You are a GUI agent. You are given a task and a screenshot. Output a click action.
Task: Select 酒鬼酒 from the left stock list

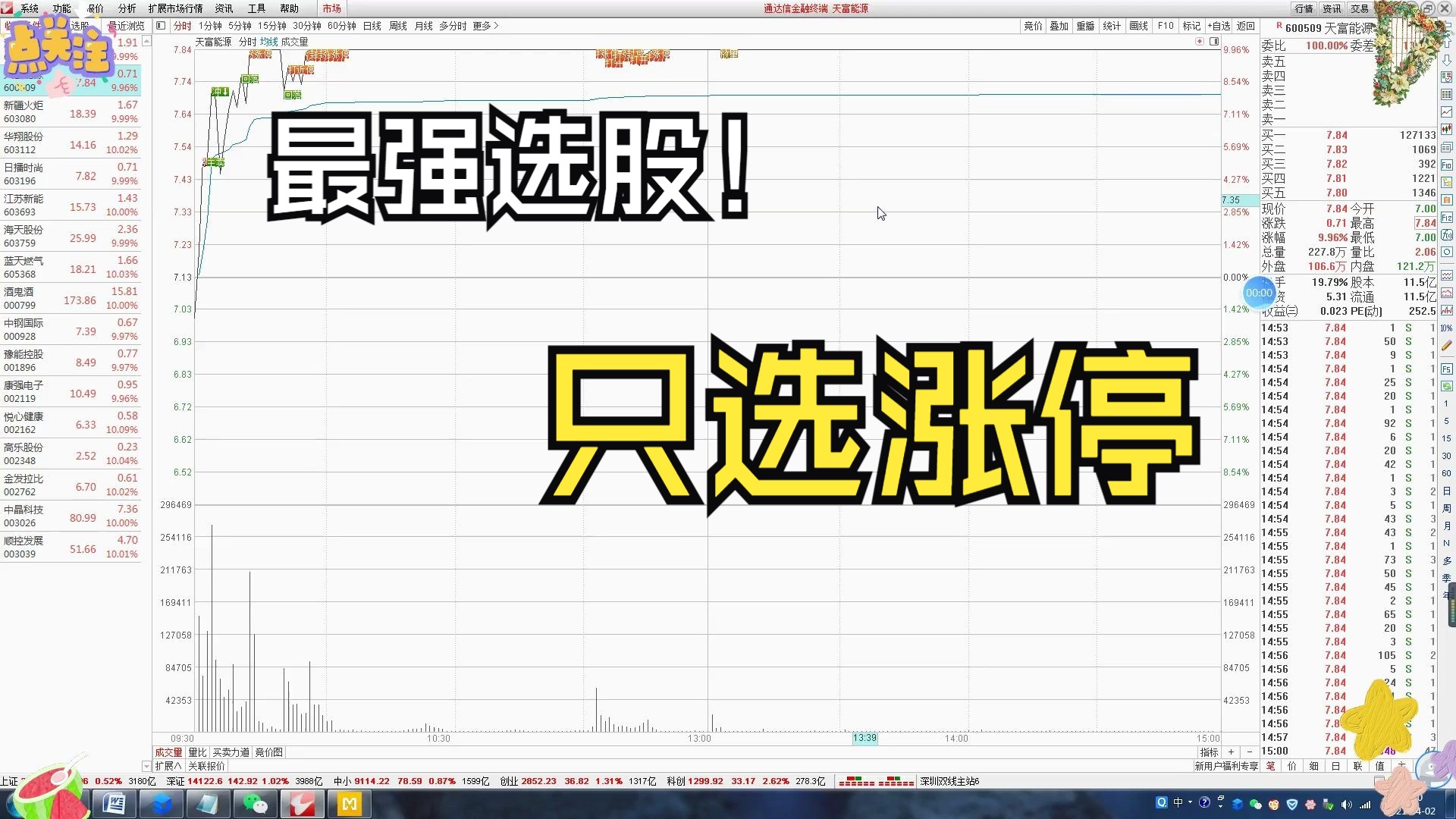point(45,297)
